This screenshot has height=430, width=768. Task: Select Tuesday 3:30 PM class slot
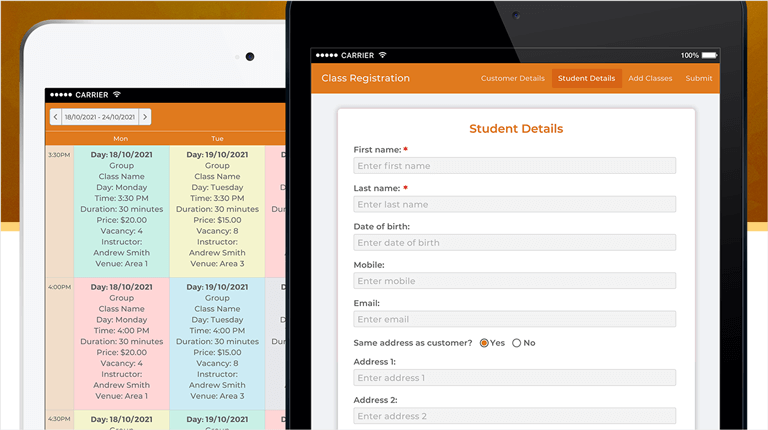[217, 210]
